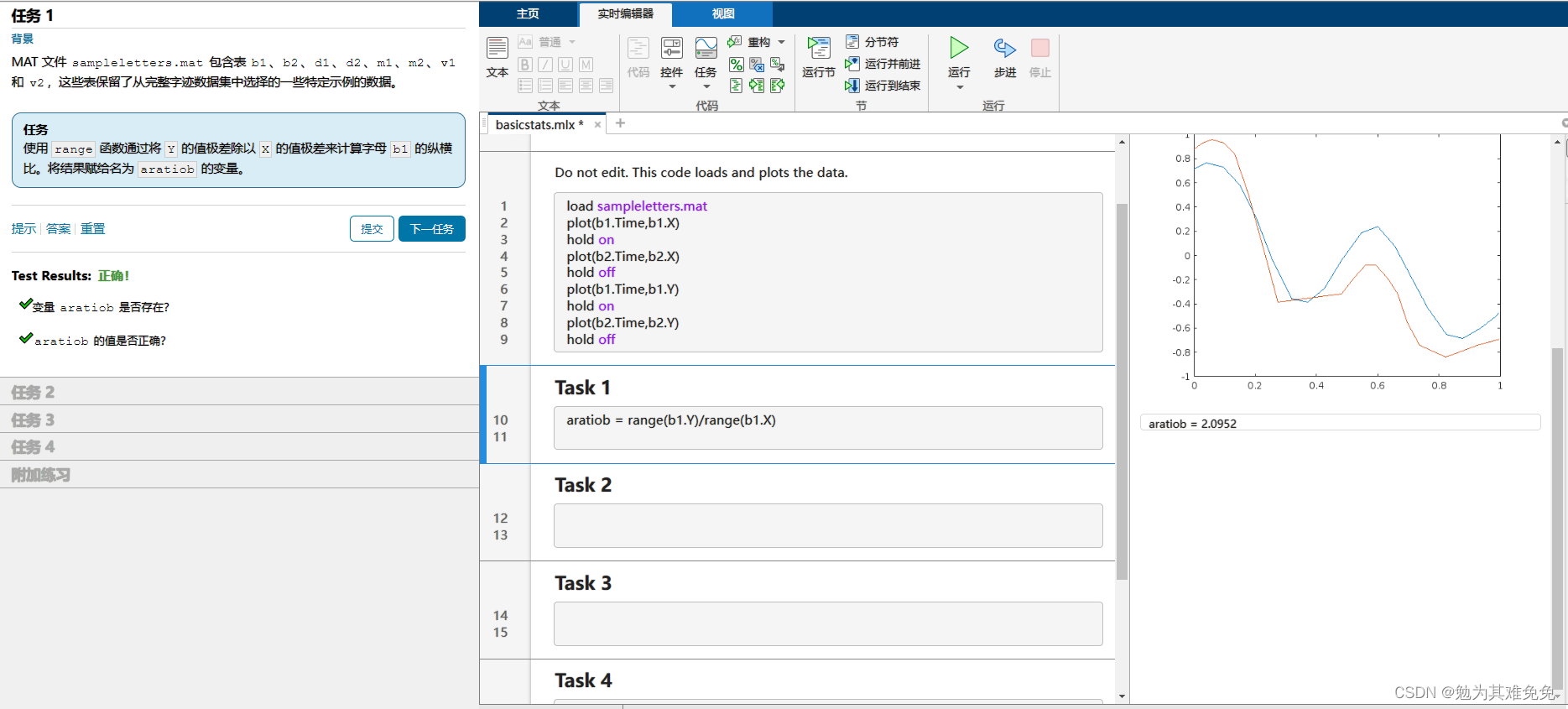Viewport: 1568px width, 709px height.
Task: Align text left
Action: (x=565, y=86)
